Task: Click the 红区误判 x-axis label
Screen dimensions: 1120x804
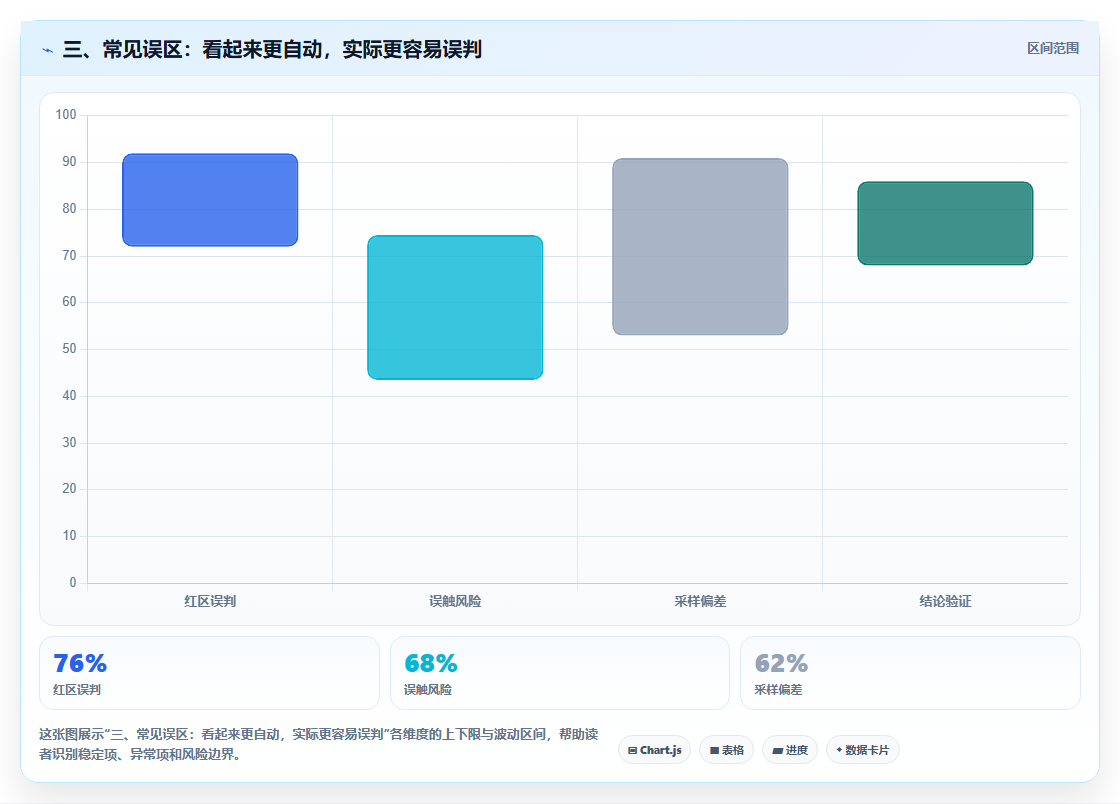Action: click(x=210, y=601)
